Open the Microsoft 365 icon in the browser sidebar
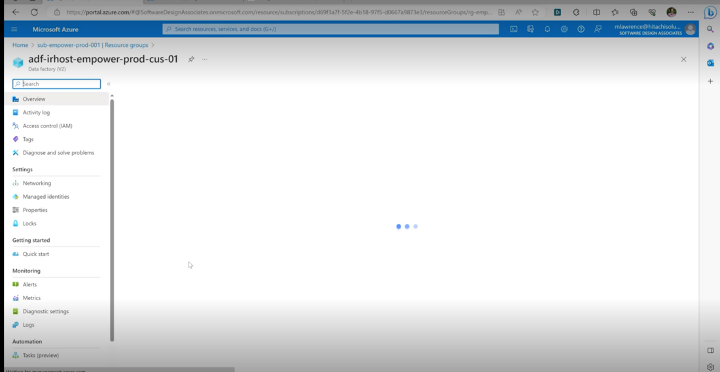 (710, 46)
